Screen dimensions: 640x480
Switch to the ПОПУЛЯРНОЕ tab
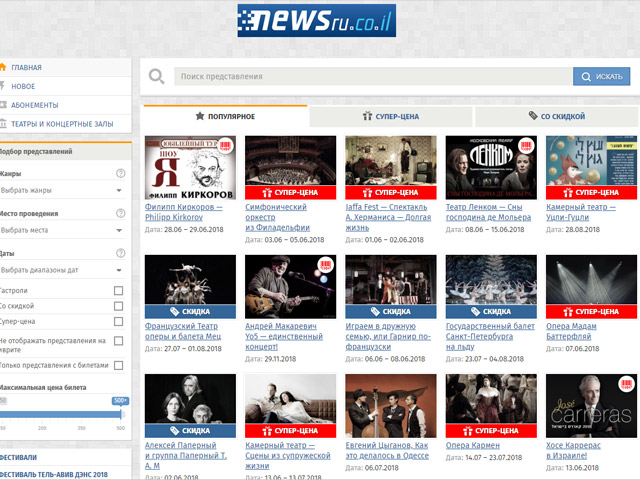[x=225, y=116]
